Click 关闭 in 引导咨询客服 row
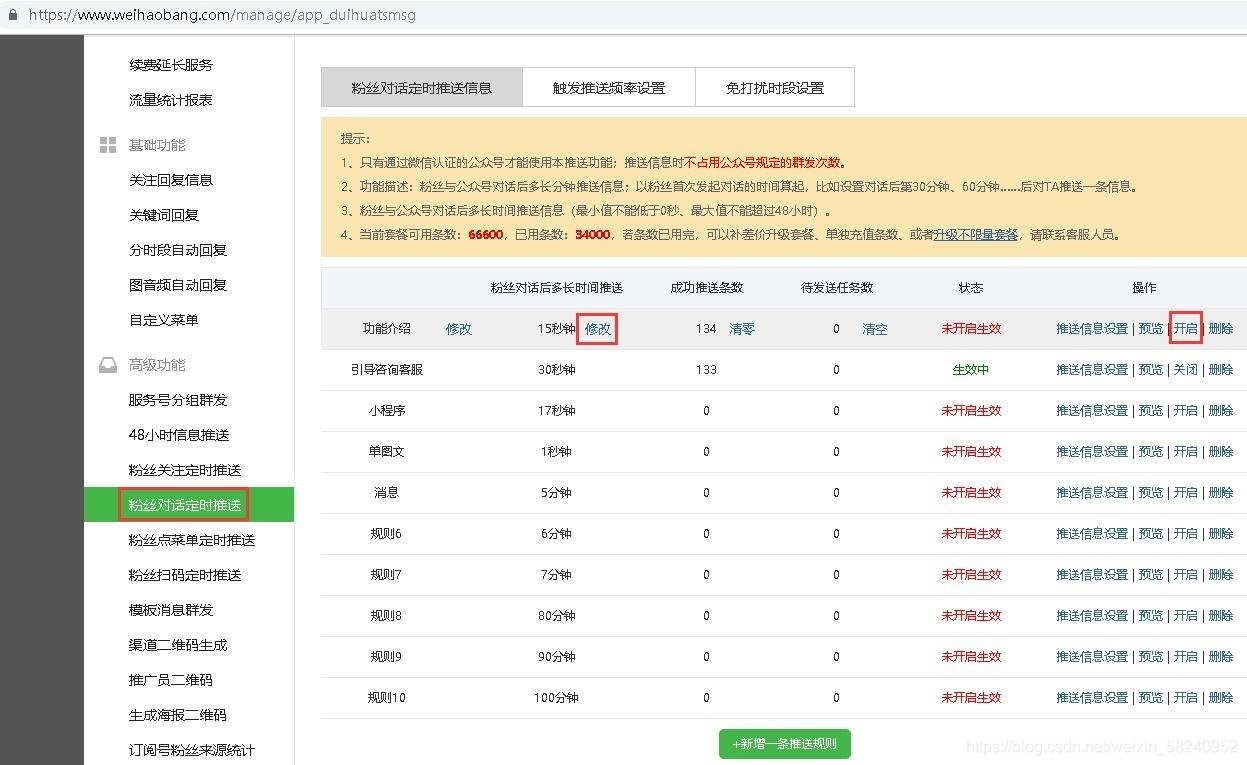 point(1186,370)
